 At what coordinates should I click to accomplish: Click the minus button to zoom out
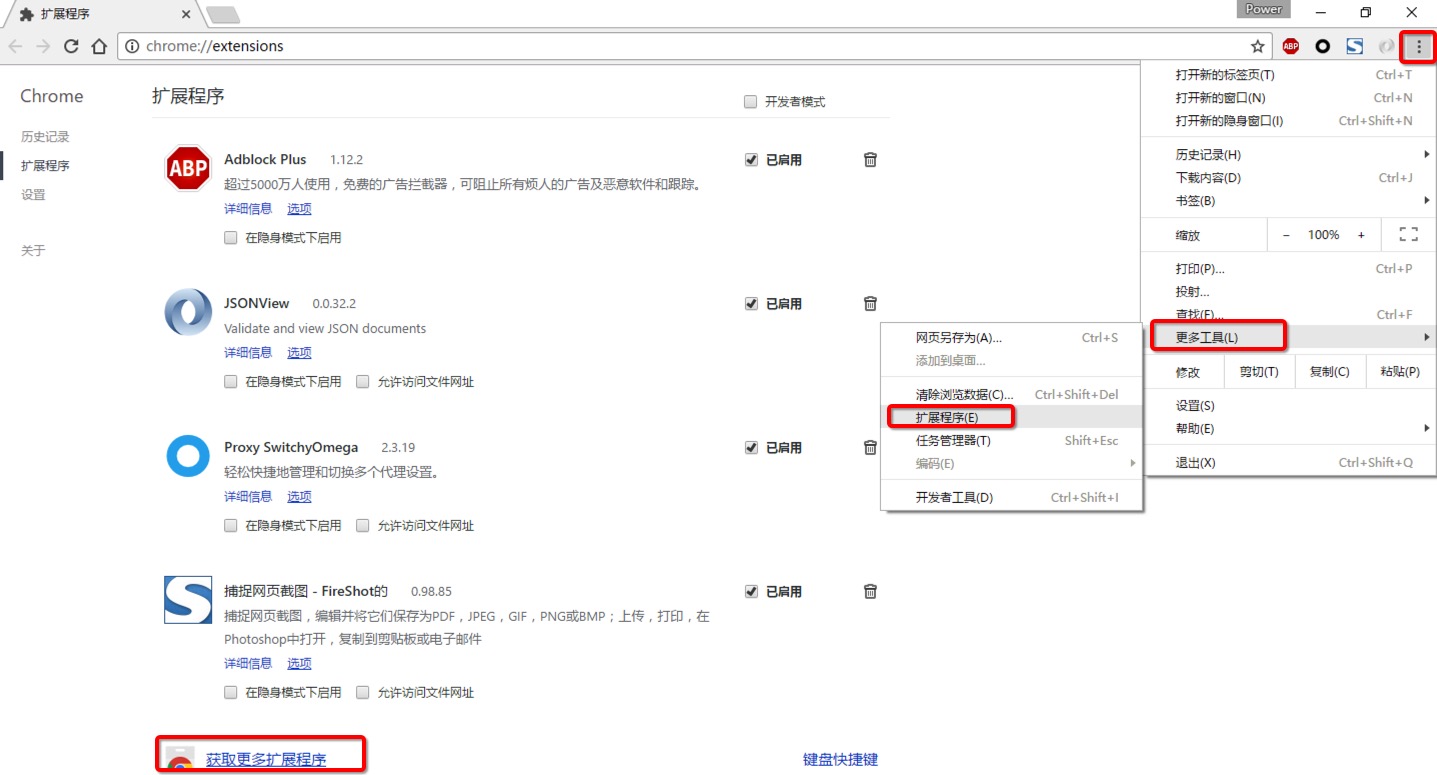point(1286,234)
